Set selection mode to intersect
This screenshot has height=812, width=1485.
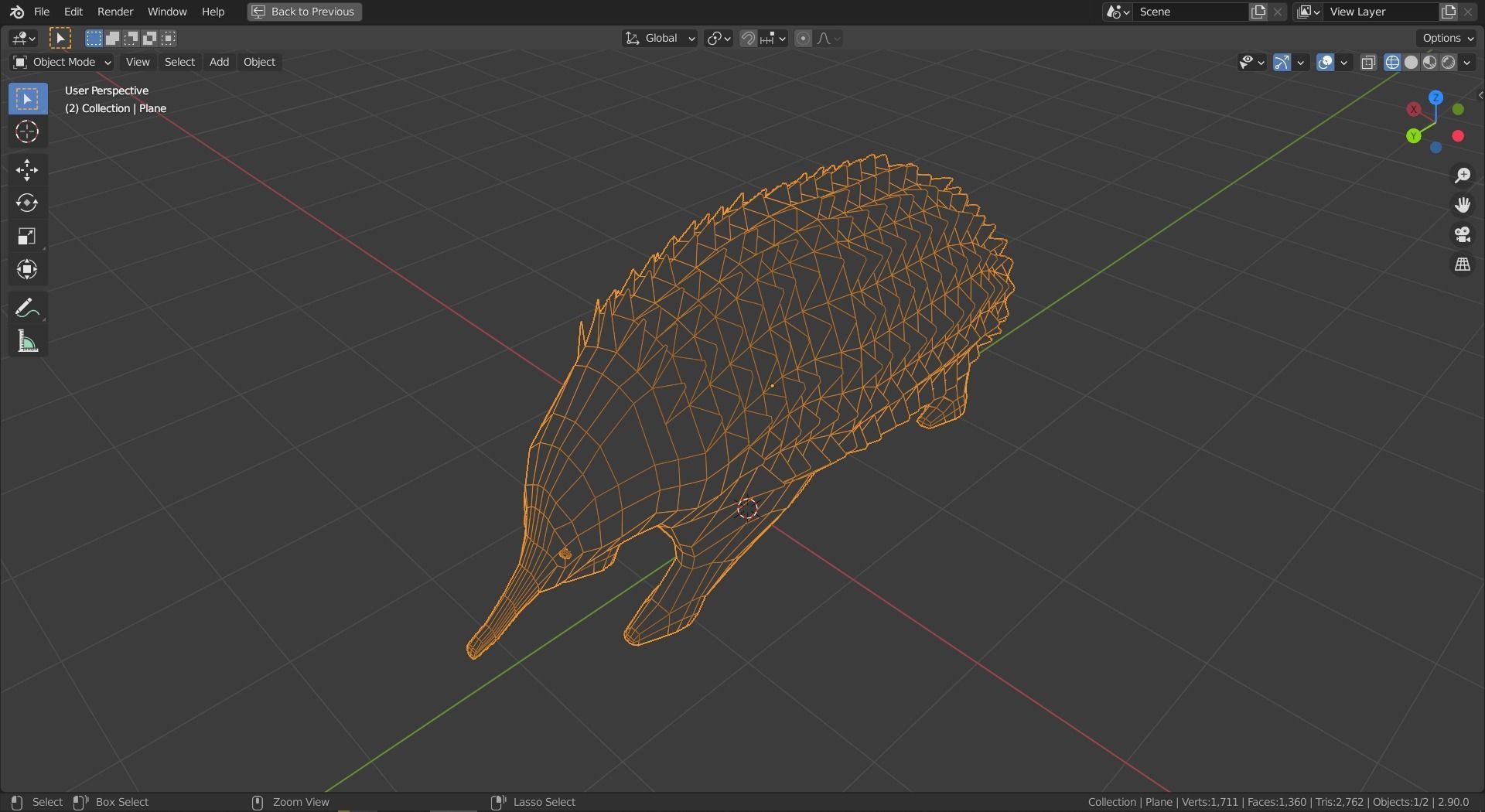pos(169,38)
